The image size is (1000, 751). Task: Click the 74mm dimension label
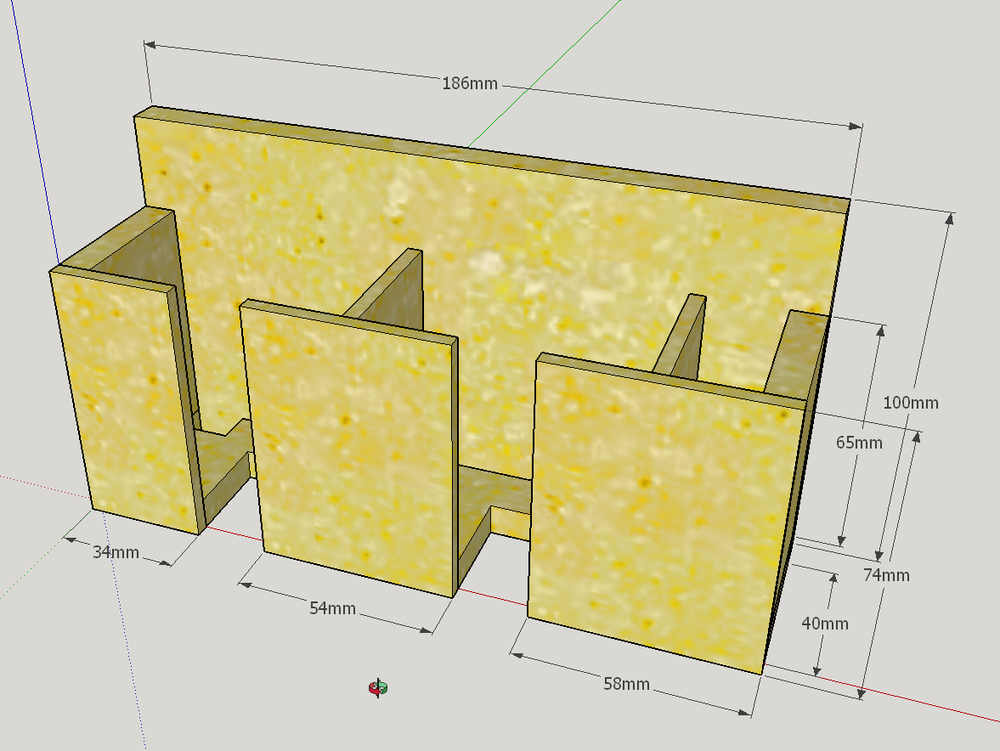click(x=885, y=574)
